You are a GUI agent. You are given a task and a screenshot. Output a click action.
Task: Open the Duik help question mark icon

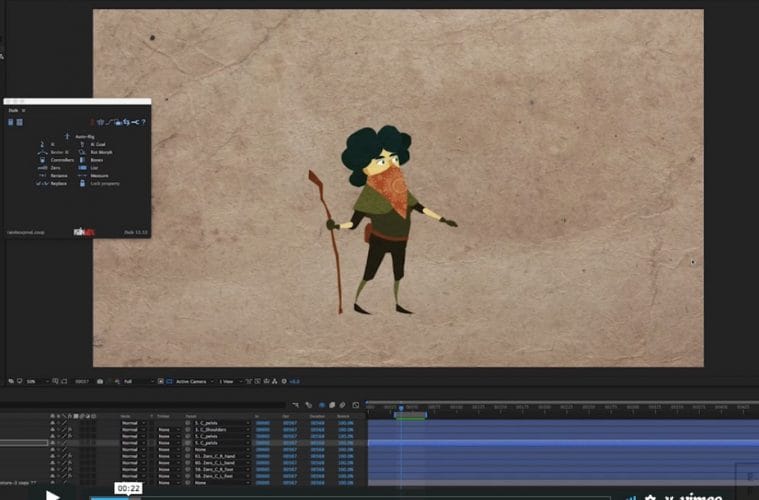click(144, 122)
